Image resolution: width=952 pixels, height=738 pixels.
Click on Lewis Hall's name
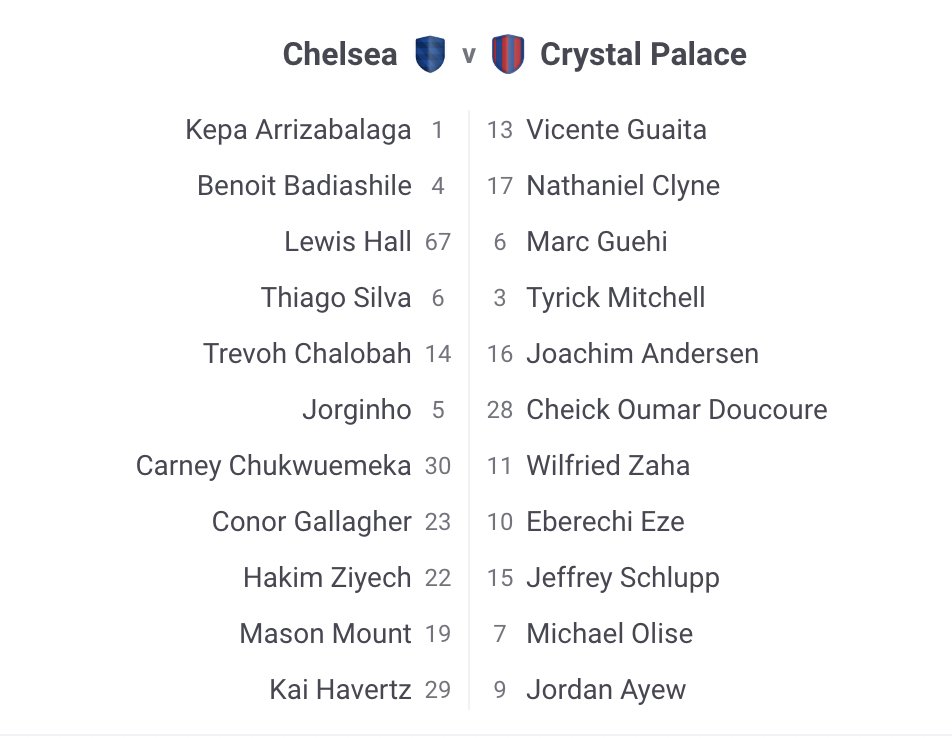[x=347, y=242]
